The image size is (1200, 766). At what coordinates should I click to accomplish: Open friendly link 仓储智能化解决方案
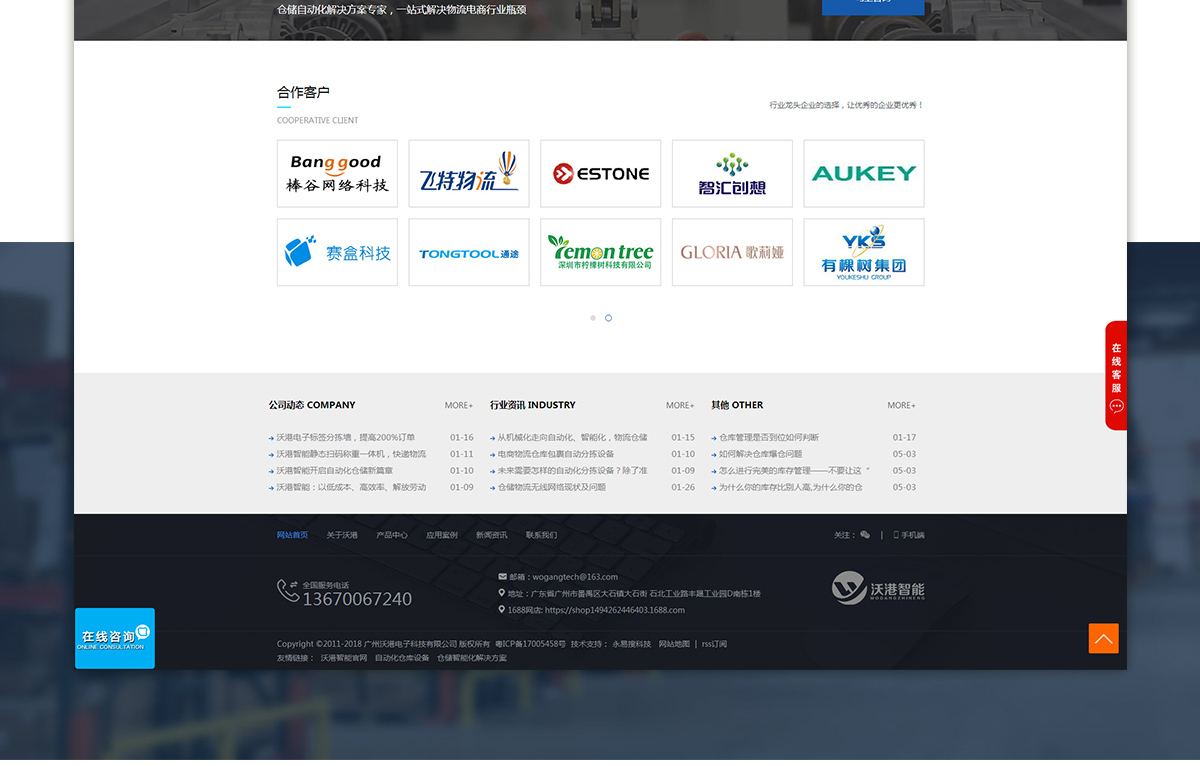[472, 658]
